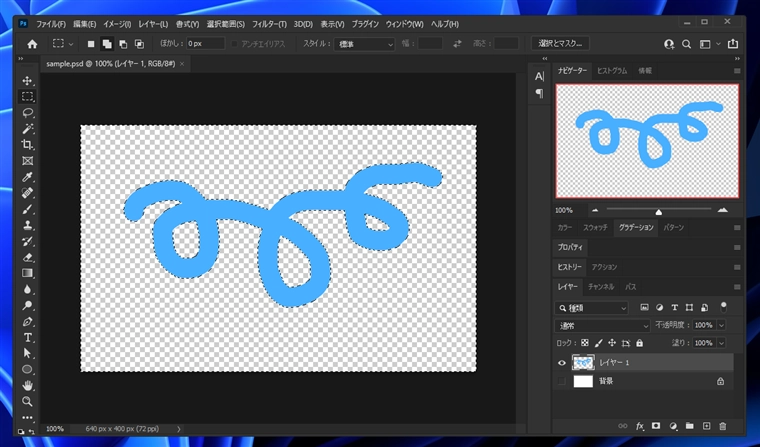
Task: Select the Healing Brush tool
Action: pyautogui.click(x=27, y=193)
